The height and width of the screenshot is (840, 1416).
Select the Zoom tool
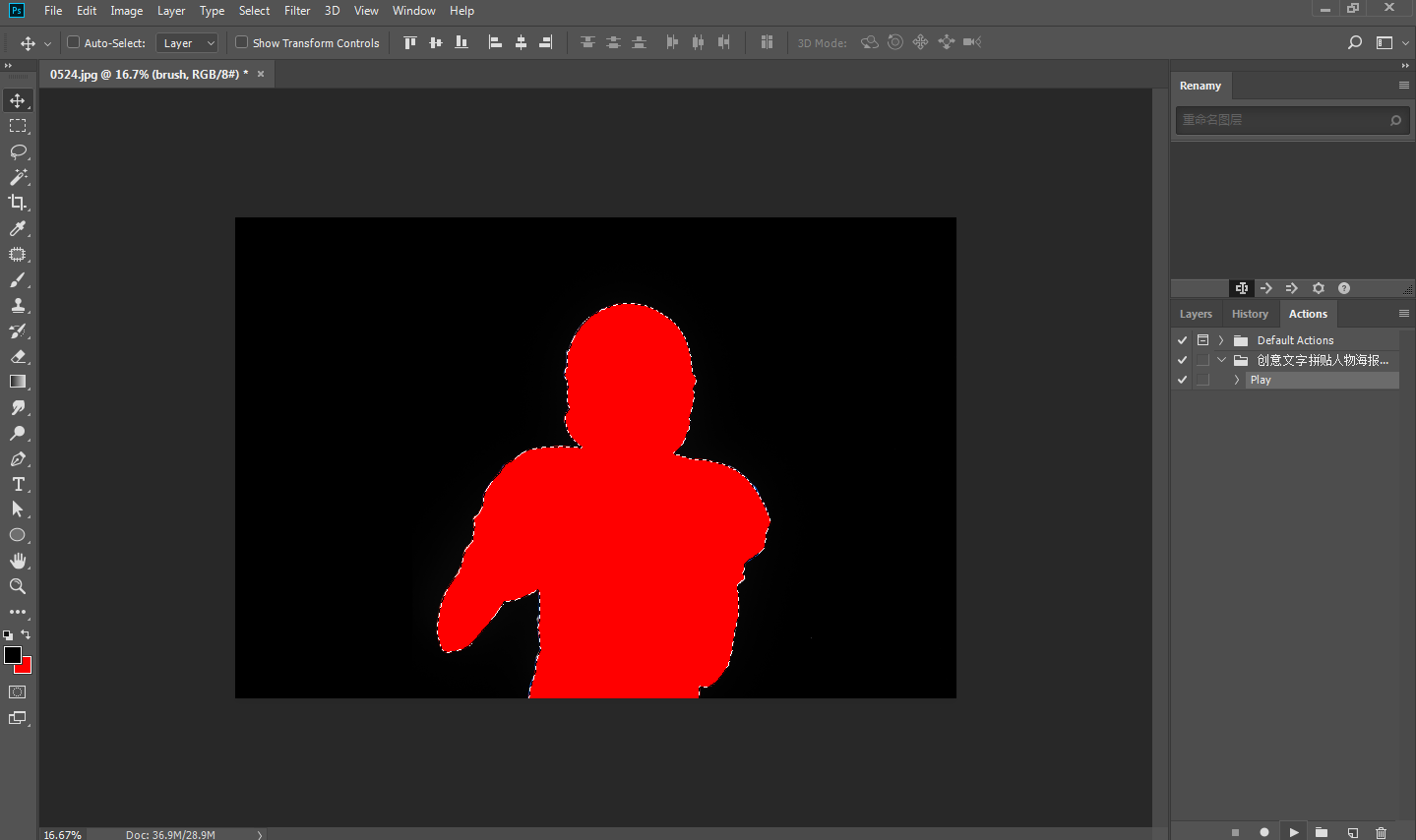18,586
